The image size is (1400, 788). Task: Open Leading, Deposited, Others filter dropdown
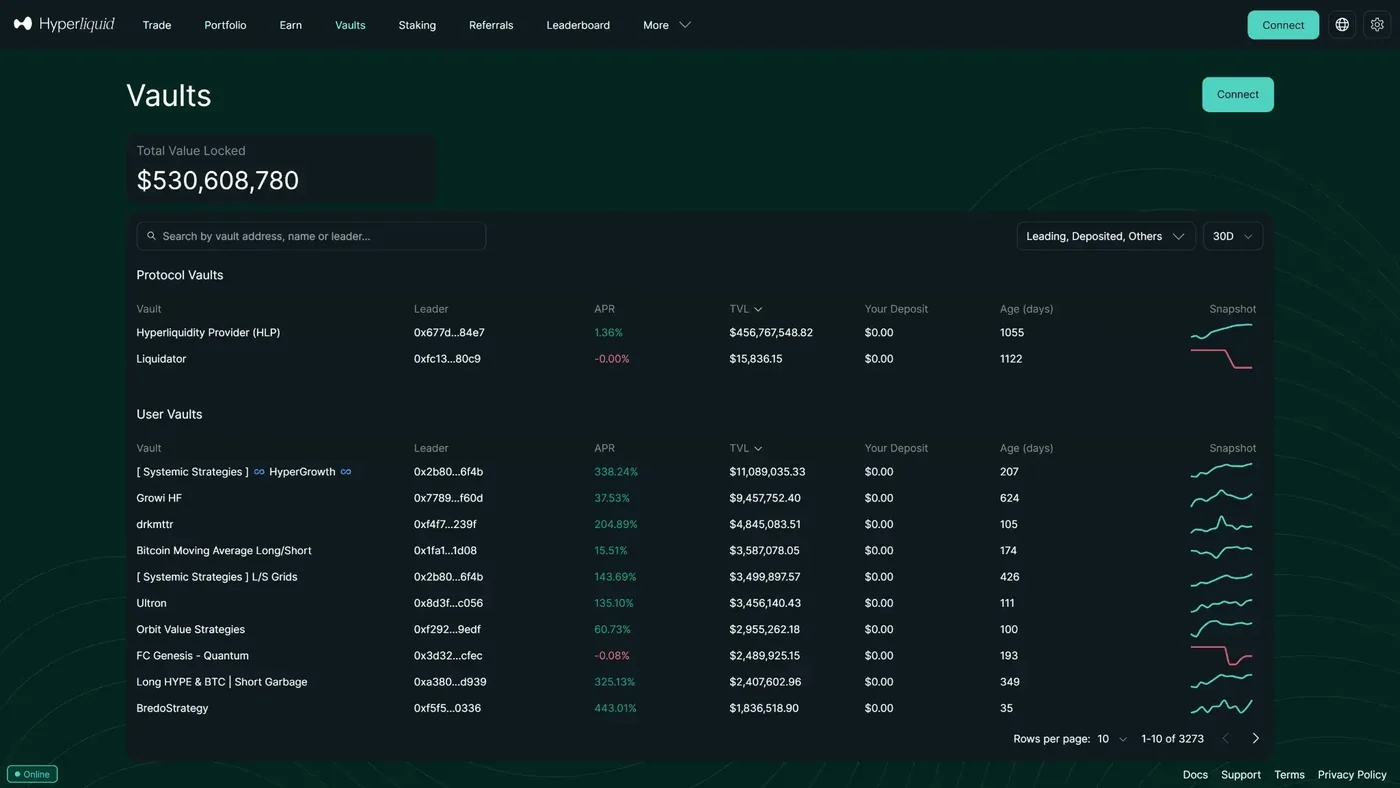coord(1106,236)
